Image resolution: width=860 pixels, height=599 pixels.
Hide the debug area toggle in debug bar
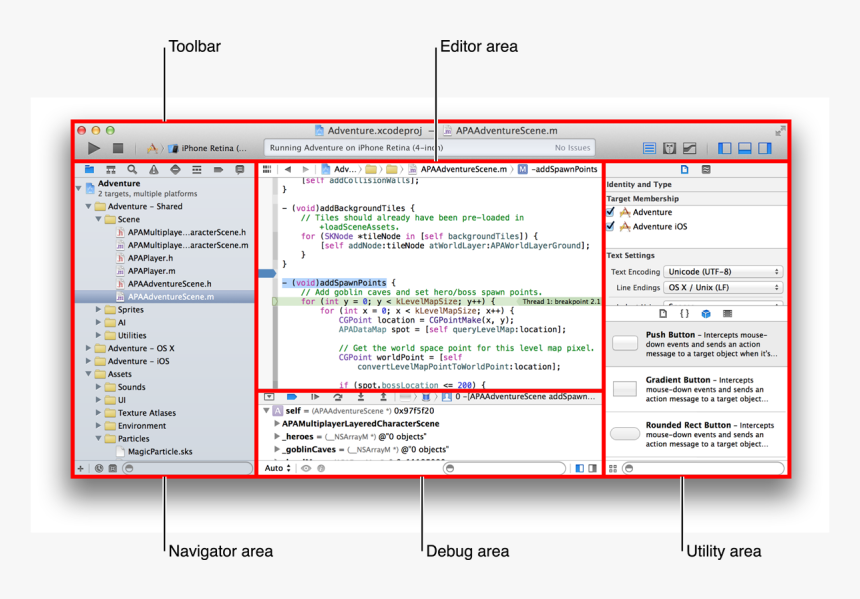pyautogui.click(x=269, y=397)
